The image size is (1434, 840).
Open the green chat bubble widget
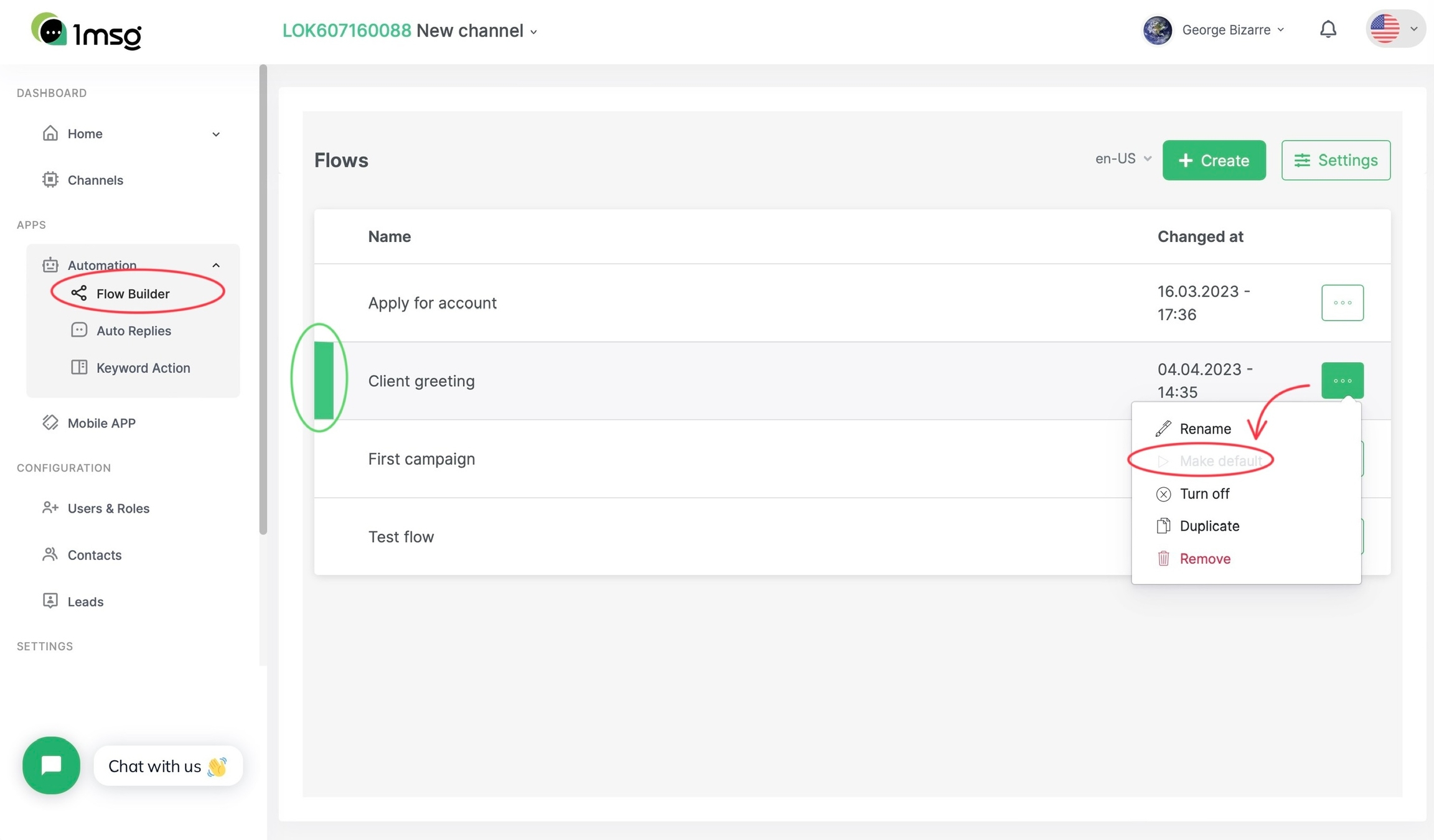tap(51, 765)
